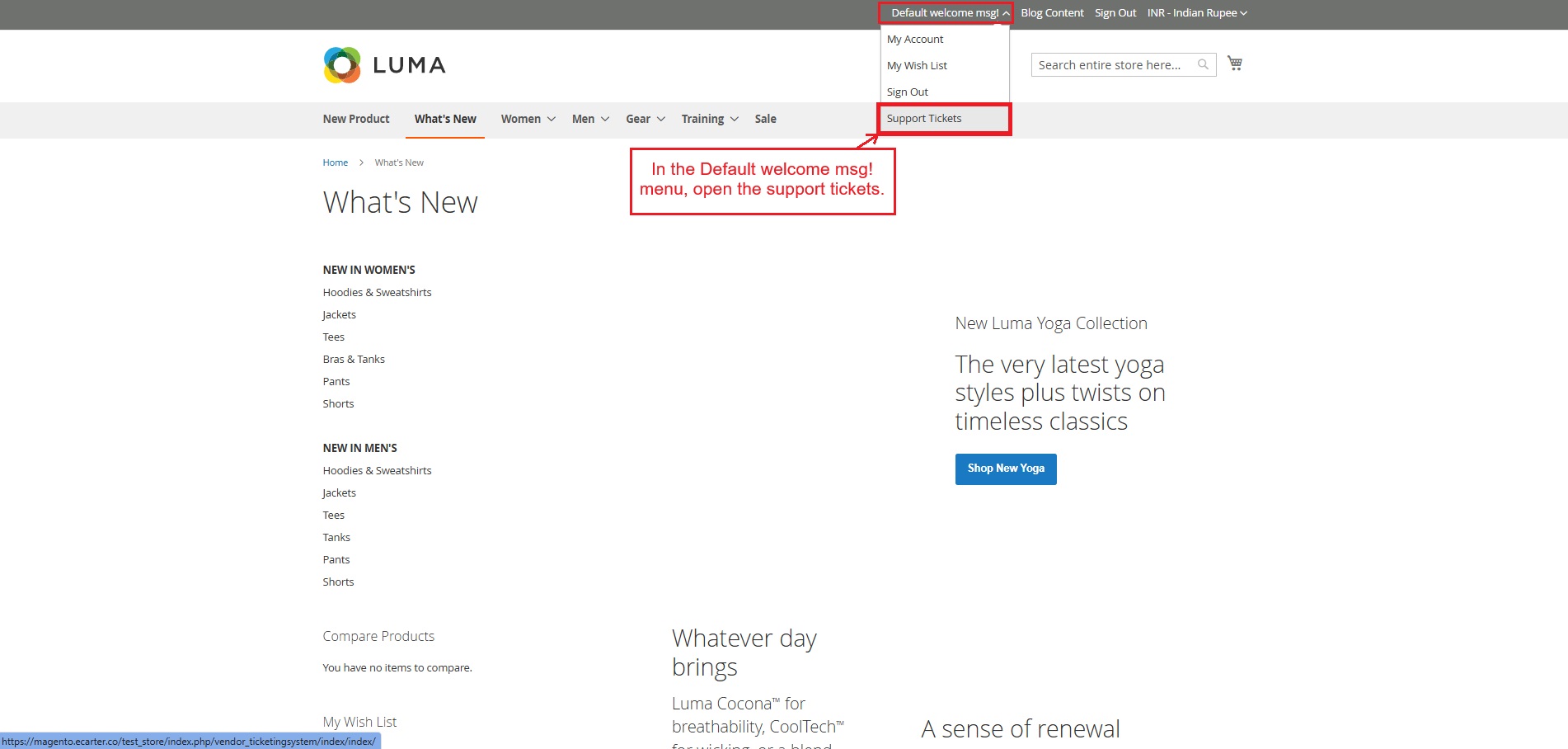Open men's Shorts link
The width and height of the screenshot is (1568, 749).
point(338,582)
